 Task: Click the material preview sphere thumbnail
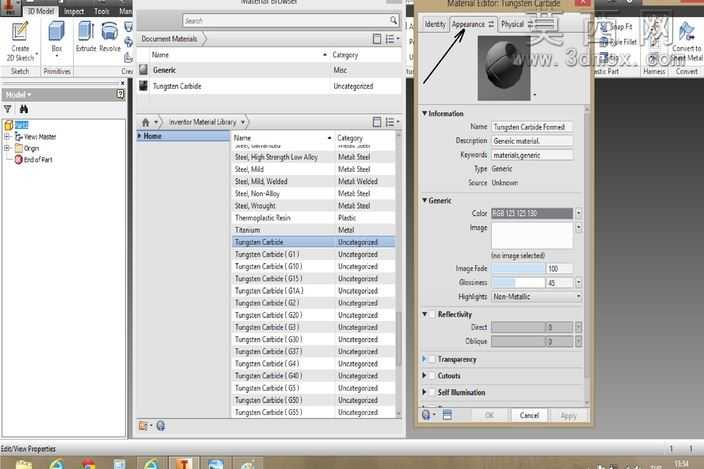pyautogui.click(x=504, y=68)
